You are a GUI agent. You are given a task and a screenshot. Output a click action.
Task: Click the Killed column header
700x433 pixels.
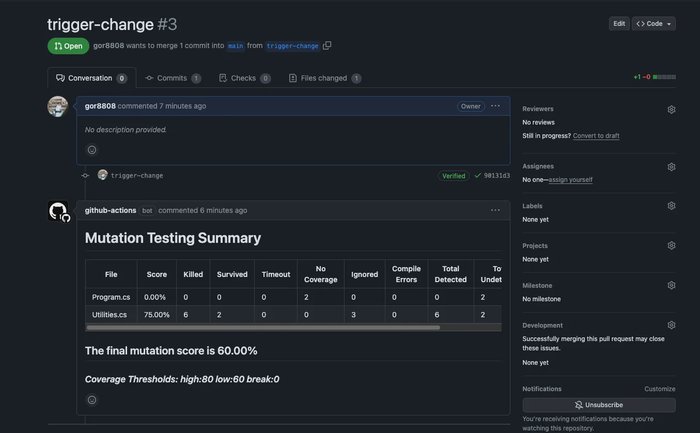pyautogui.click(x=193, y=274)
